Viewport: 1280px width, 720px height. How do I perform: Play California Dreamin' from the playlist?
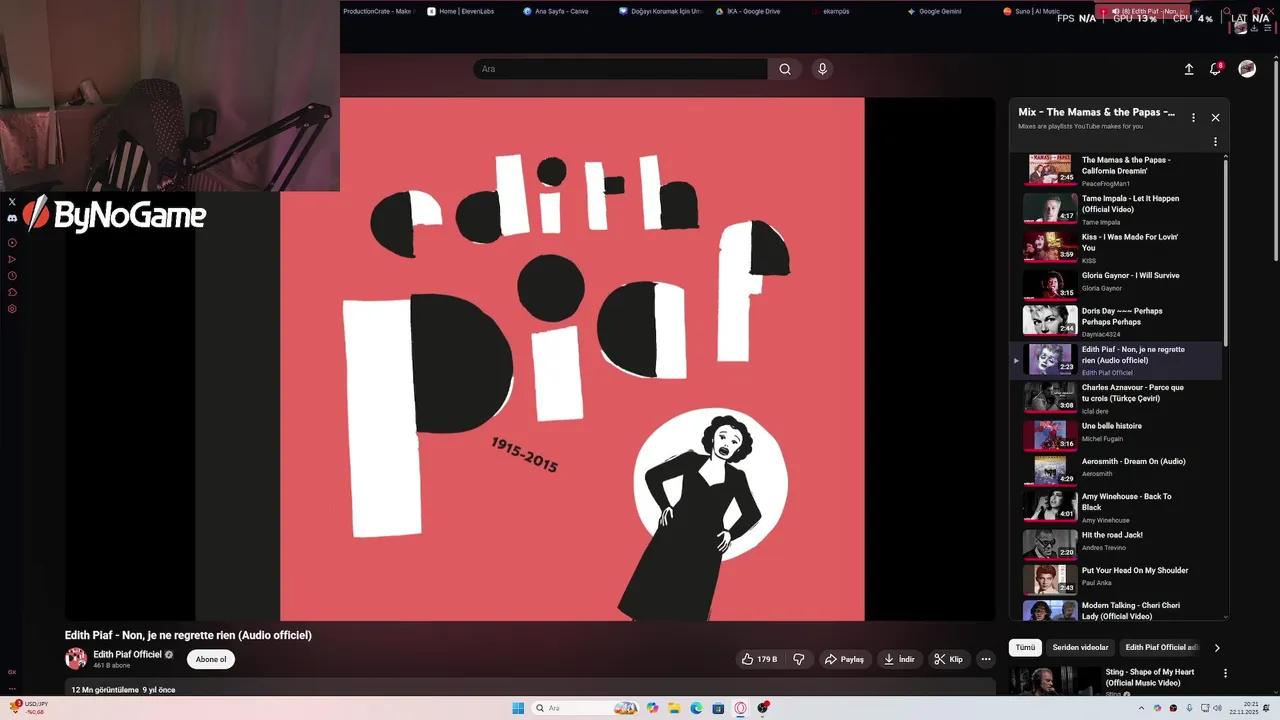1115,170
